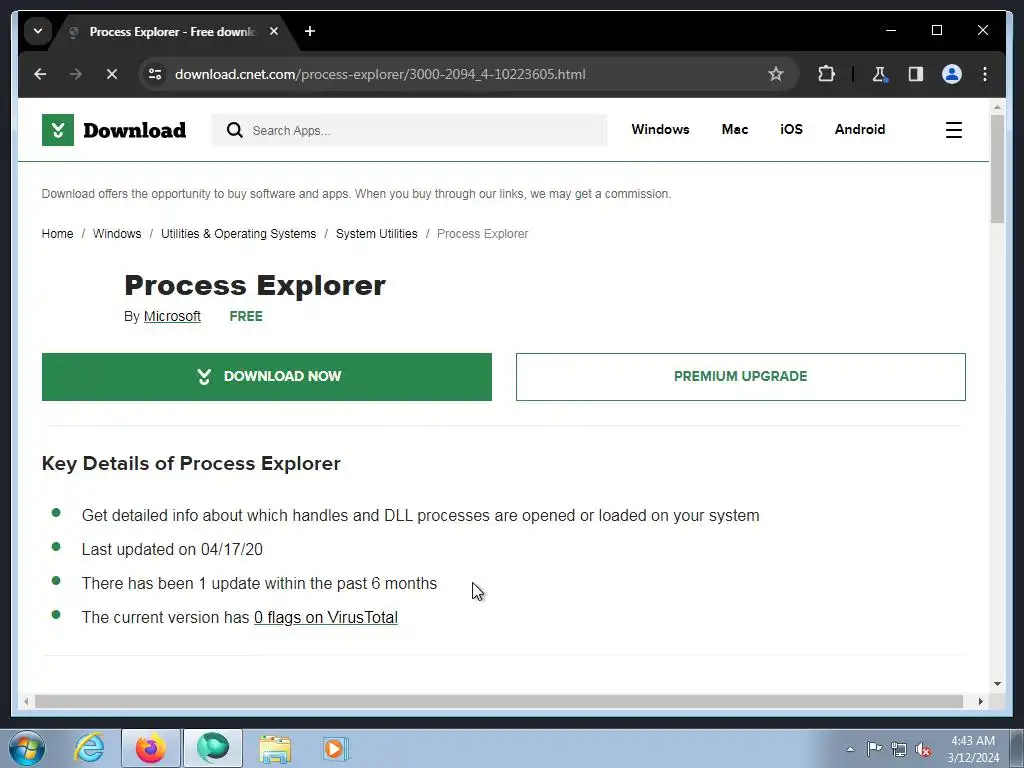Maximize the browser window
Screen dimensions: 1024x768
click(x=936, y=30)
